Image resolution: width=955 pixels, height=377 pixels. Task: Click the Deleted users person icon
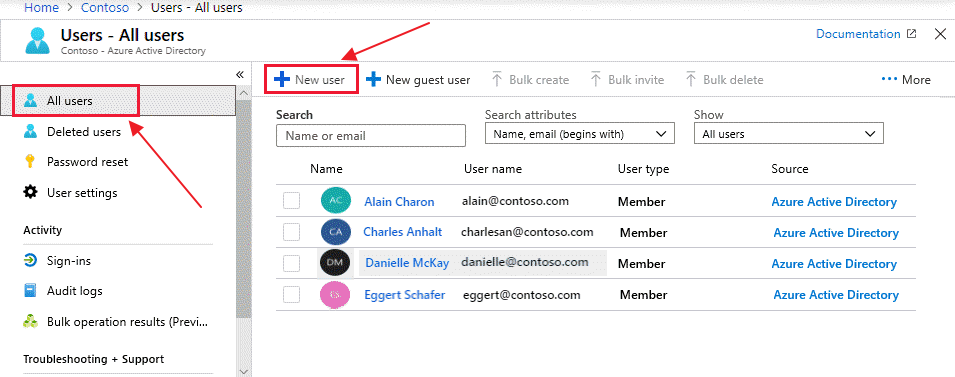[x=30, y=132]
